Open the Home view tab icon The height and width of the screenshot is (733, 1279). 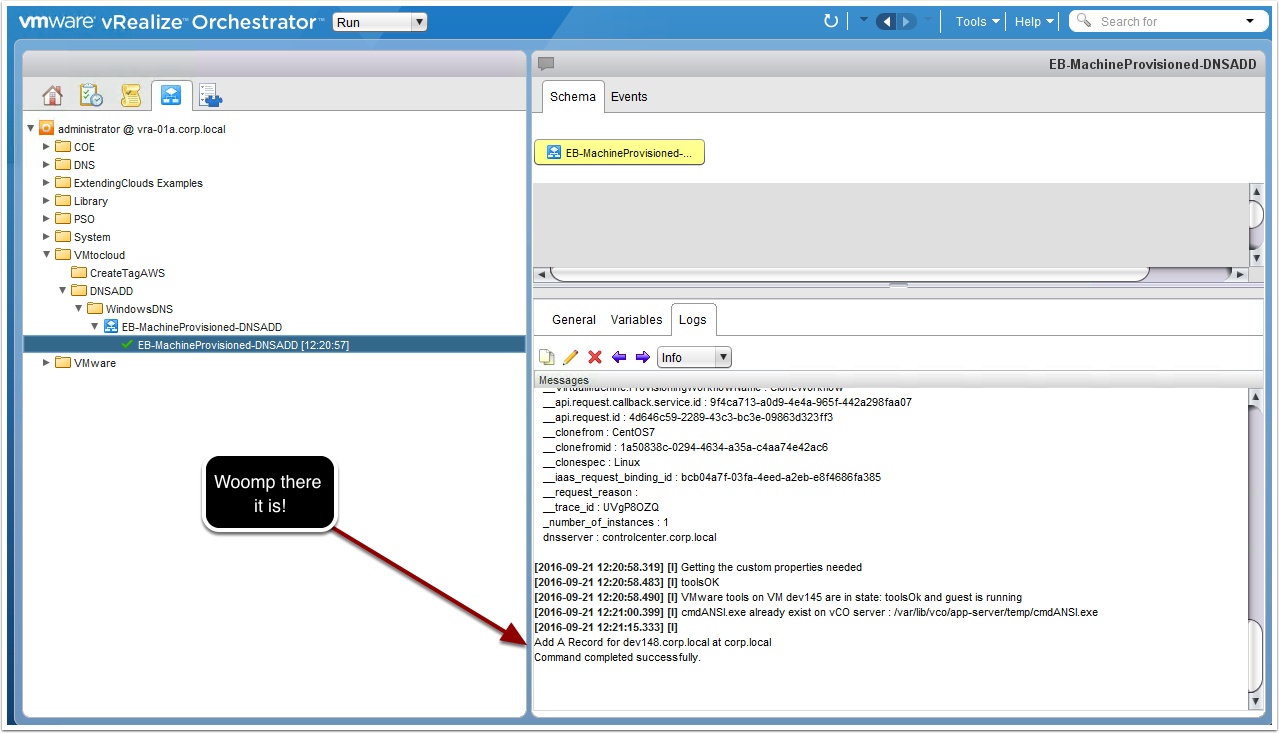[53, 95]
